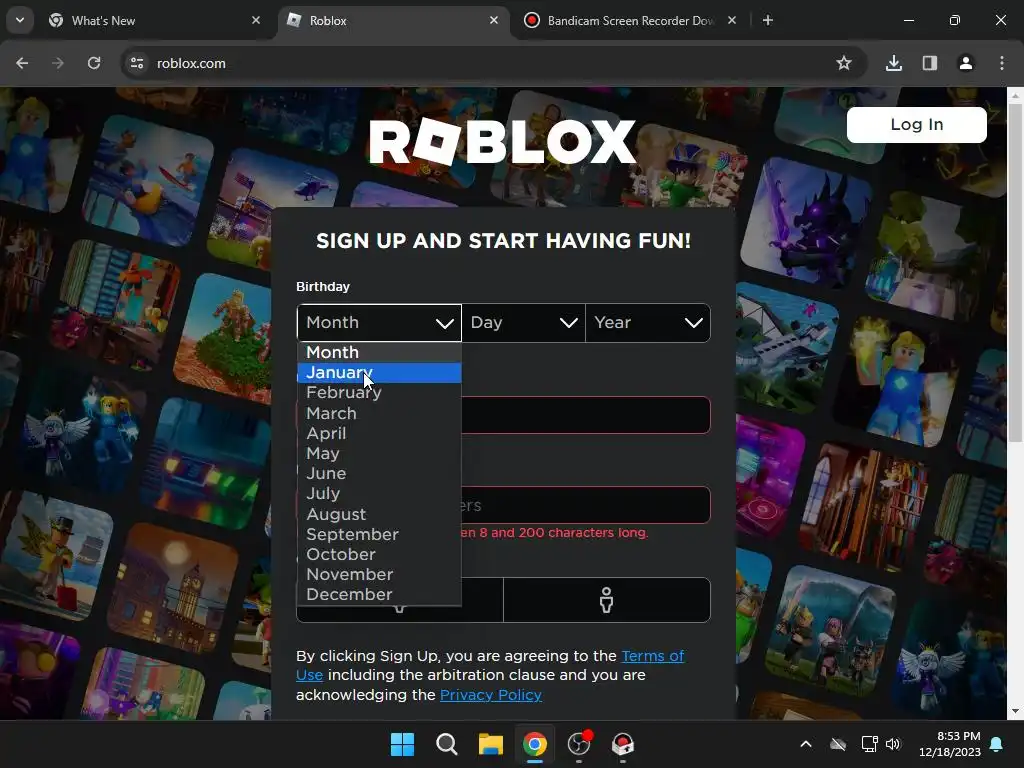This screenshot has height=768, width=1024.
Task: Click the cloud sync tray icon
Action: point(838,744)
